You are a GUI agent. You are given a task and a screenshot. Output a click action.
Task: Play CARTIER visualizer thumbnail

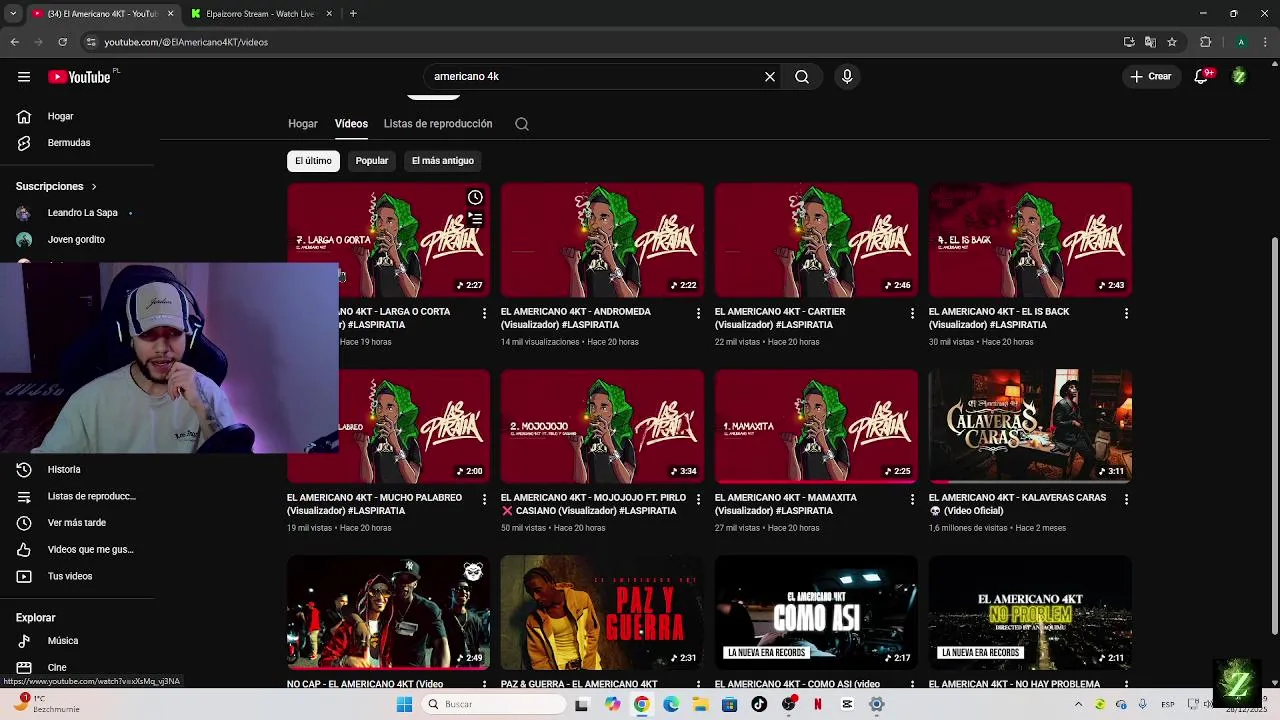click(x=816, y=240)
